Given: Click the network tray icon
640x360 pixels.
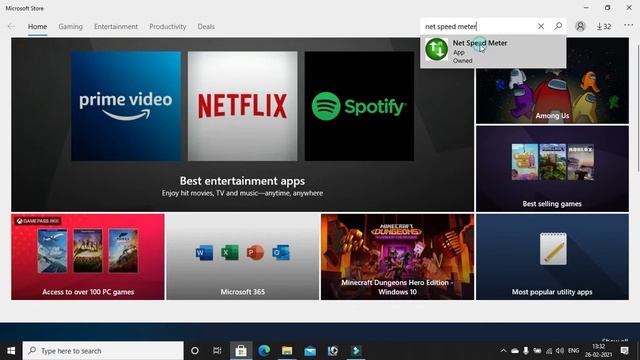Looking at the screenshot, I should [x=549, y=351].
